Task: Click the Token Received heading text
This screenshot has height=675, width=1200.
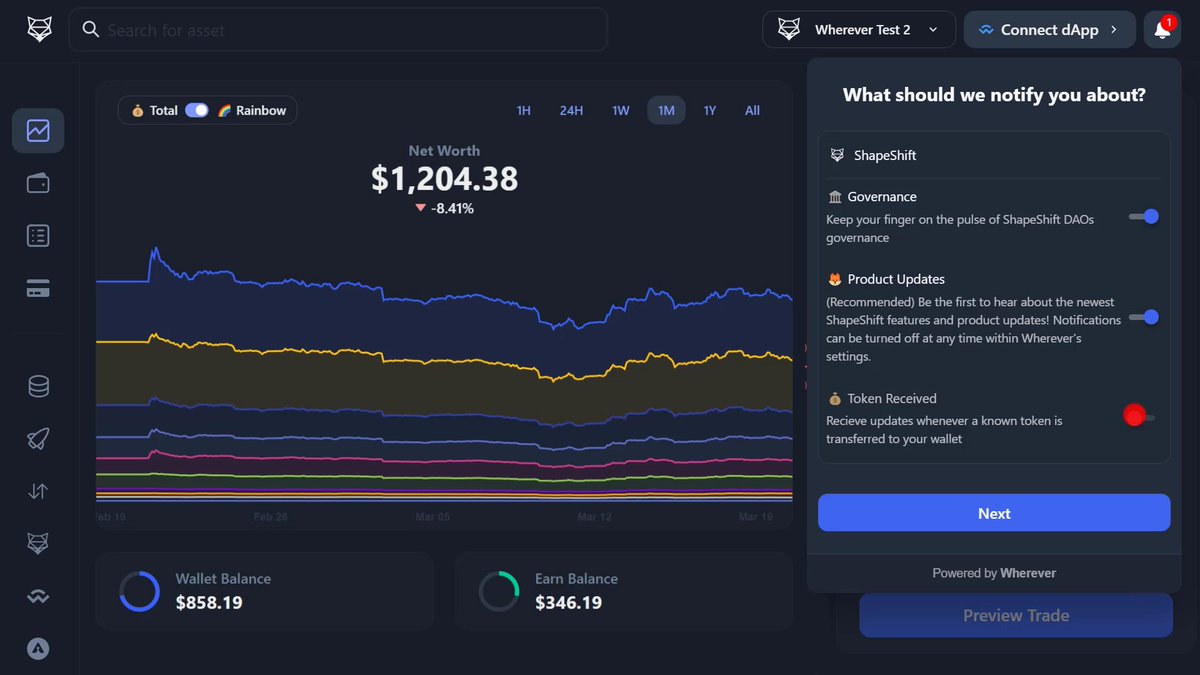Action: click(x=892, y=398)
